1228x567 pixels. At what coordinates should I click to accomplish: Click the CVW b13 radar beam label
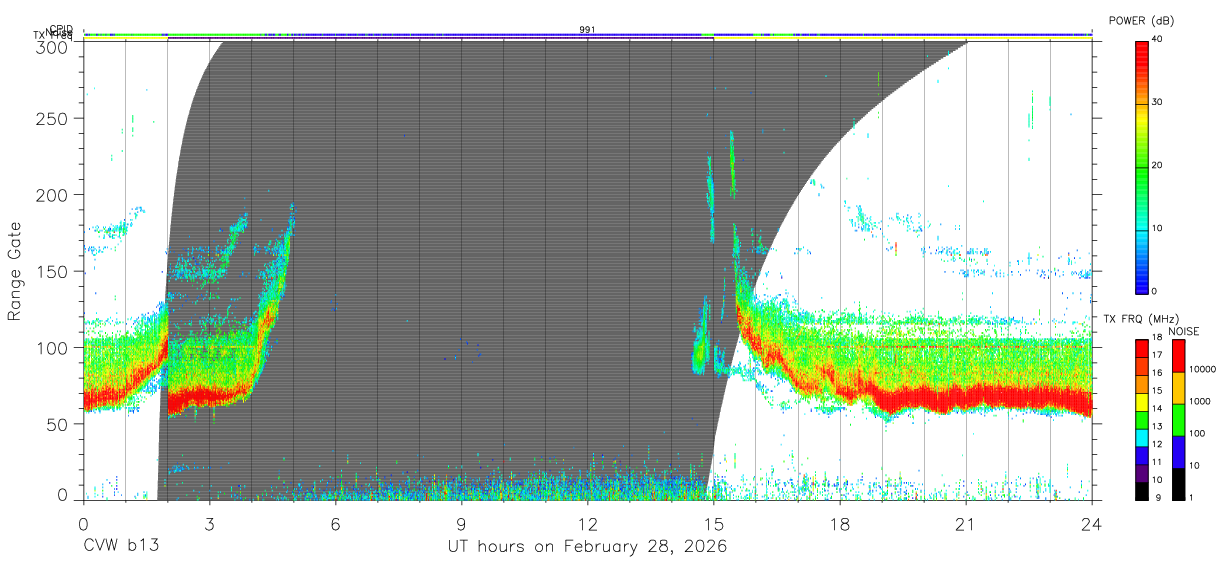coord(121,547)
